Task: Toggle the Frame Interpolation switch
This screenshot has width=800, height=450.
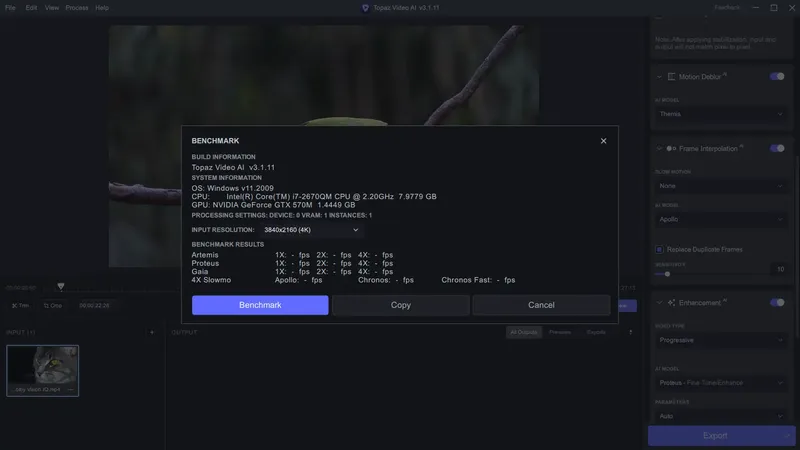Action: coord(777,148)
